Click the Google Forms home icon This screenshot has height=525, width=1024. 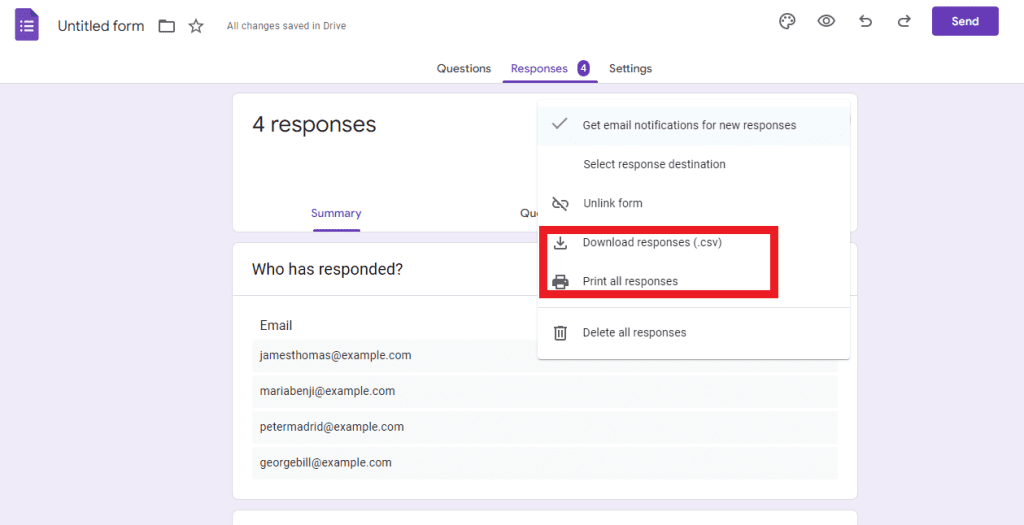click(x=27, y=25)
